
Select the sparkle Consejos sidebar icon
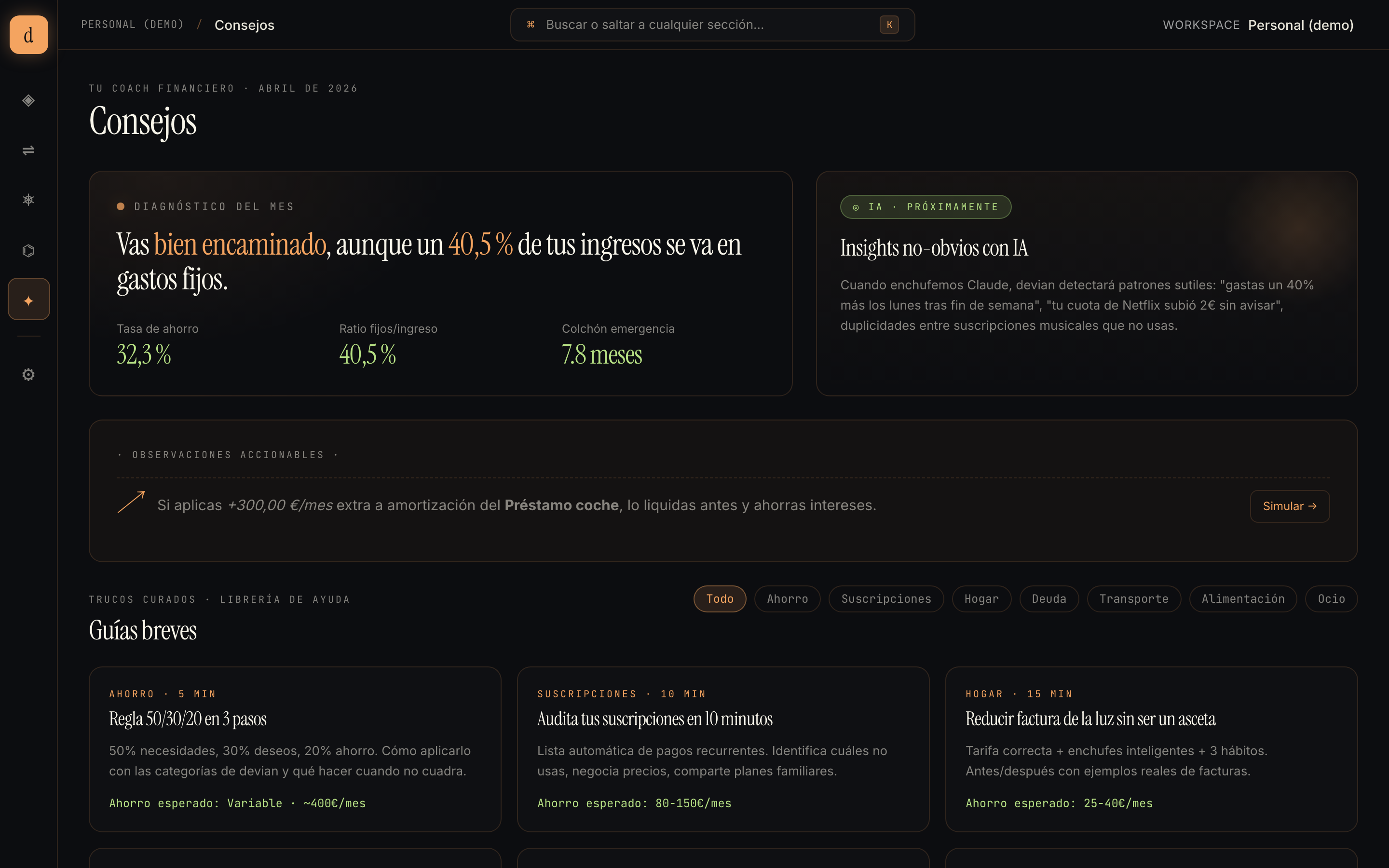pos(29,299)
